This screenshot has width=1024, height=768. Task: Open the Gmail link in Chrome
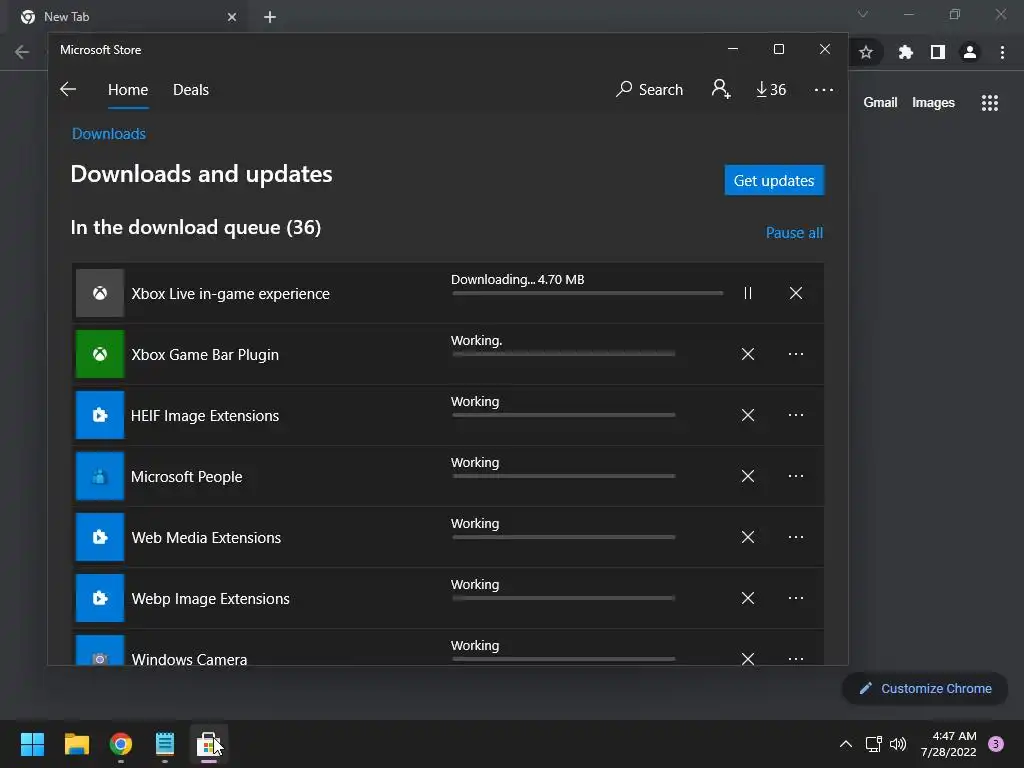tap(880, 103)
